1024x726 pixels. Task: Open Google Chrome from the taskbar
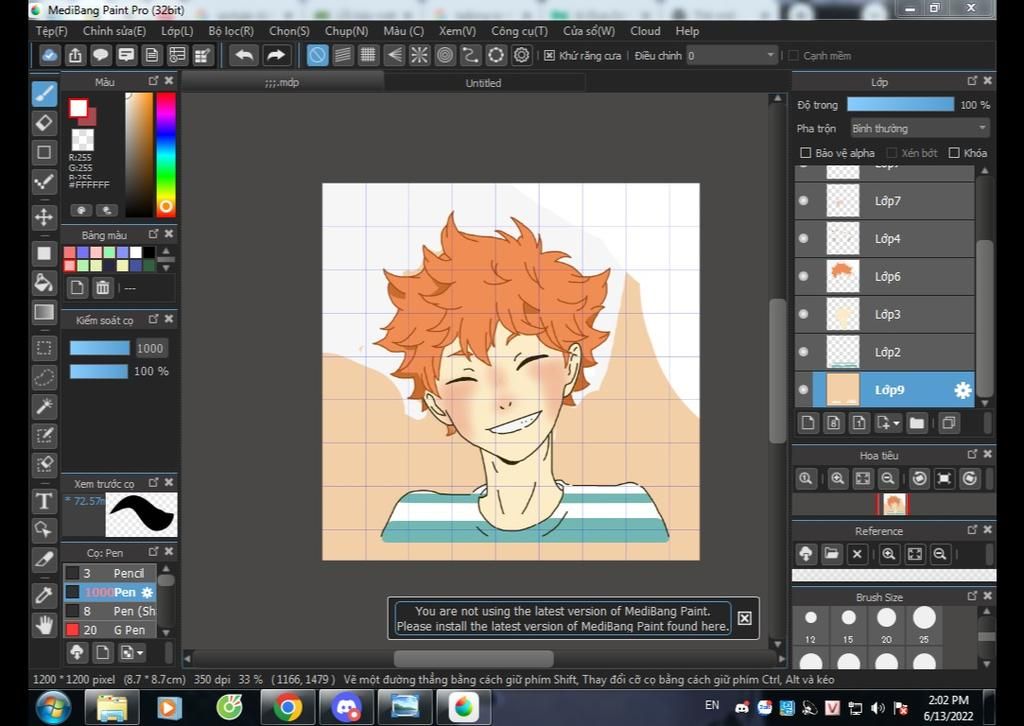point(287,708)
